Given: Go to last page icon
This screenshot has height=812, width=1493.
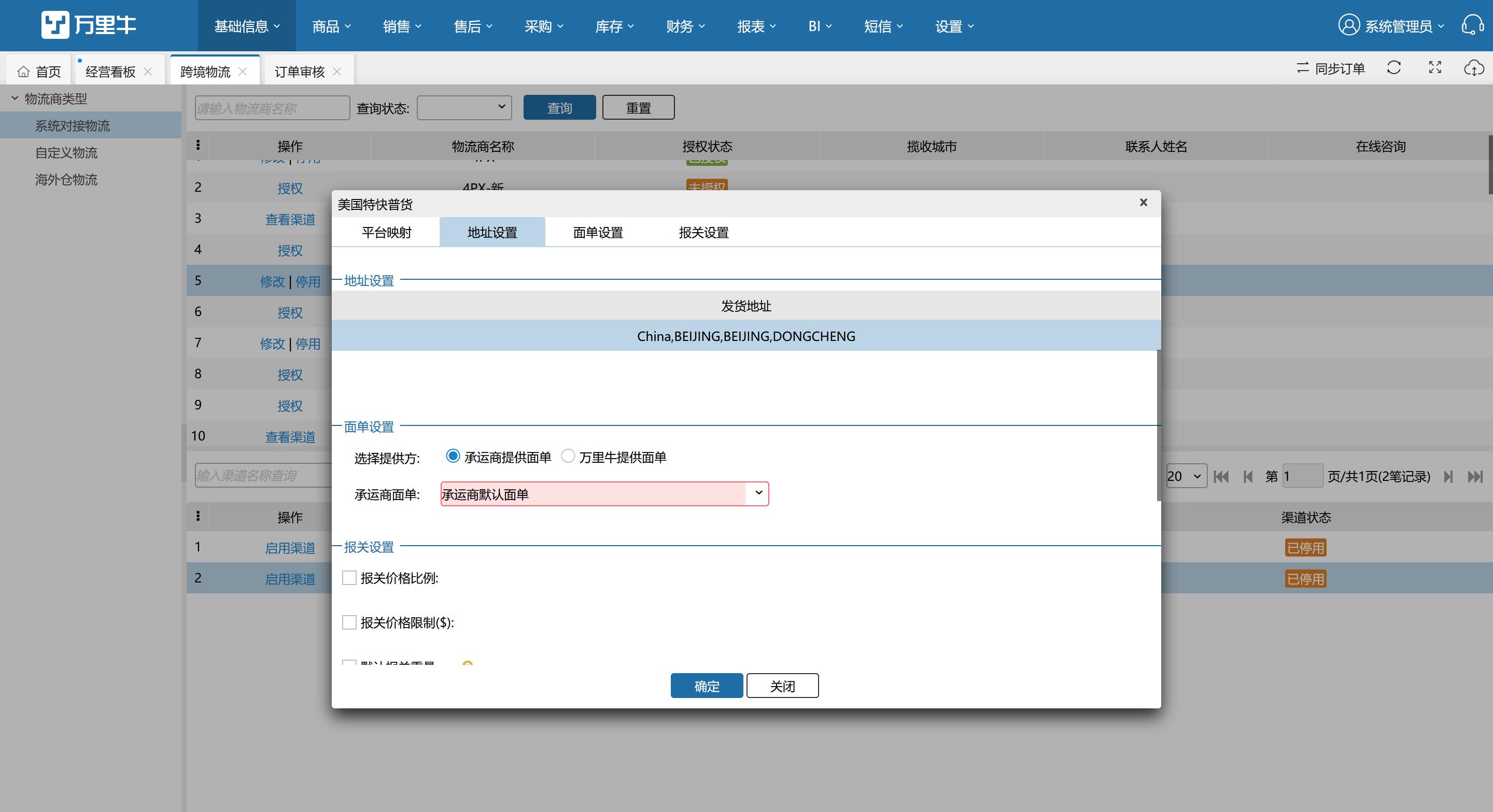Looking at the screenshot, I should pos(1475,476).
